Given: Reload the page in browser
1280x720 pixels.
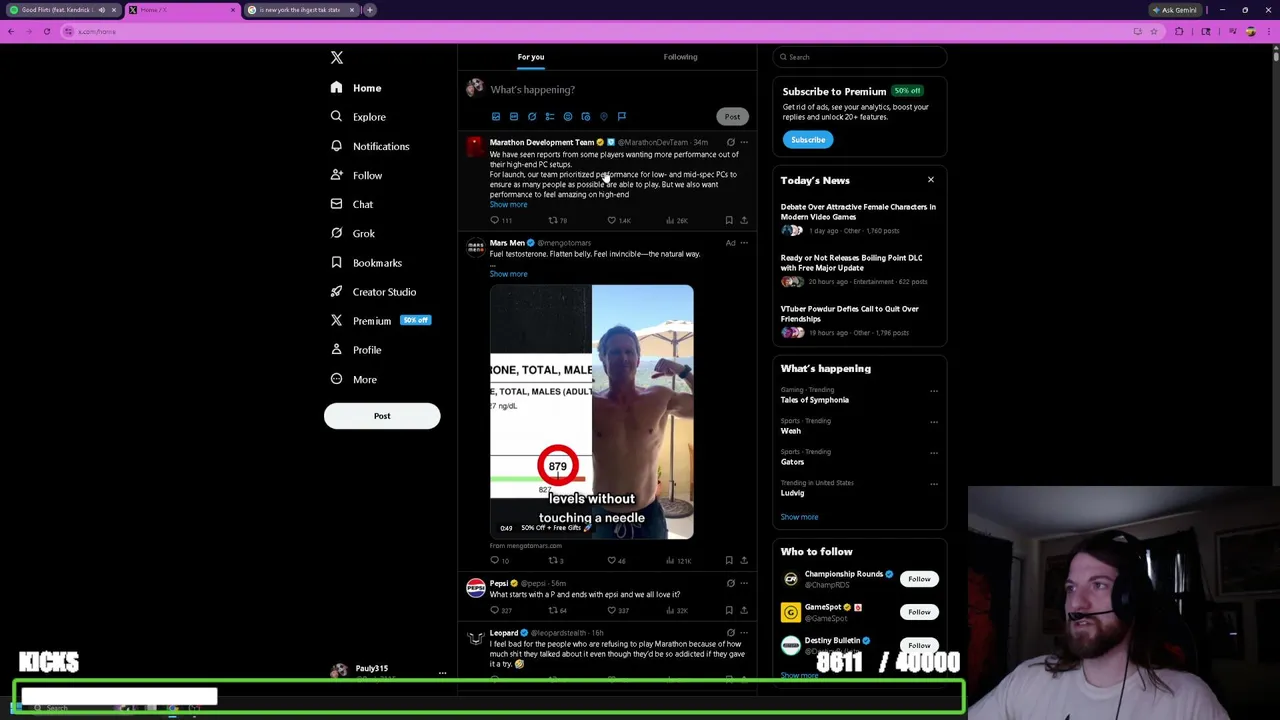Looking at the screenshot, I should click(46, 32).
